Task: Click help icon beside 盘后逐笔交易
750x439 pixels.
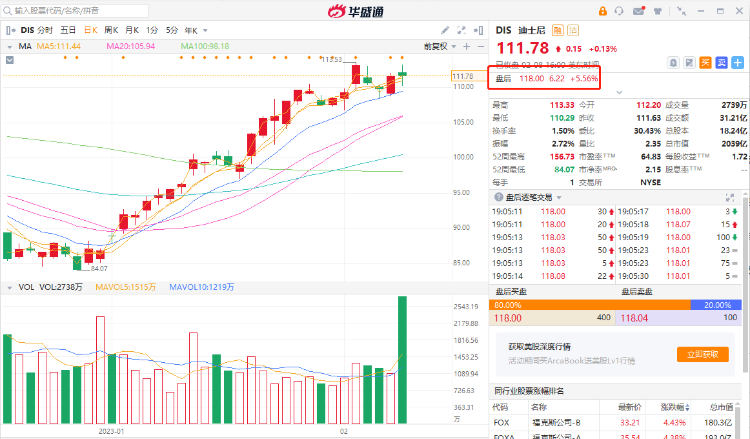Action: [x=498, y=197]
